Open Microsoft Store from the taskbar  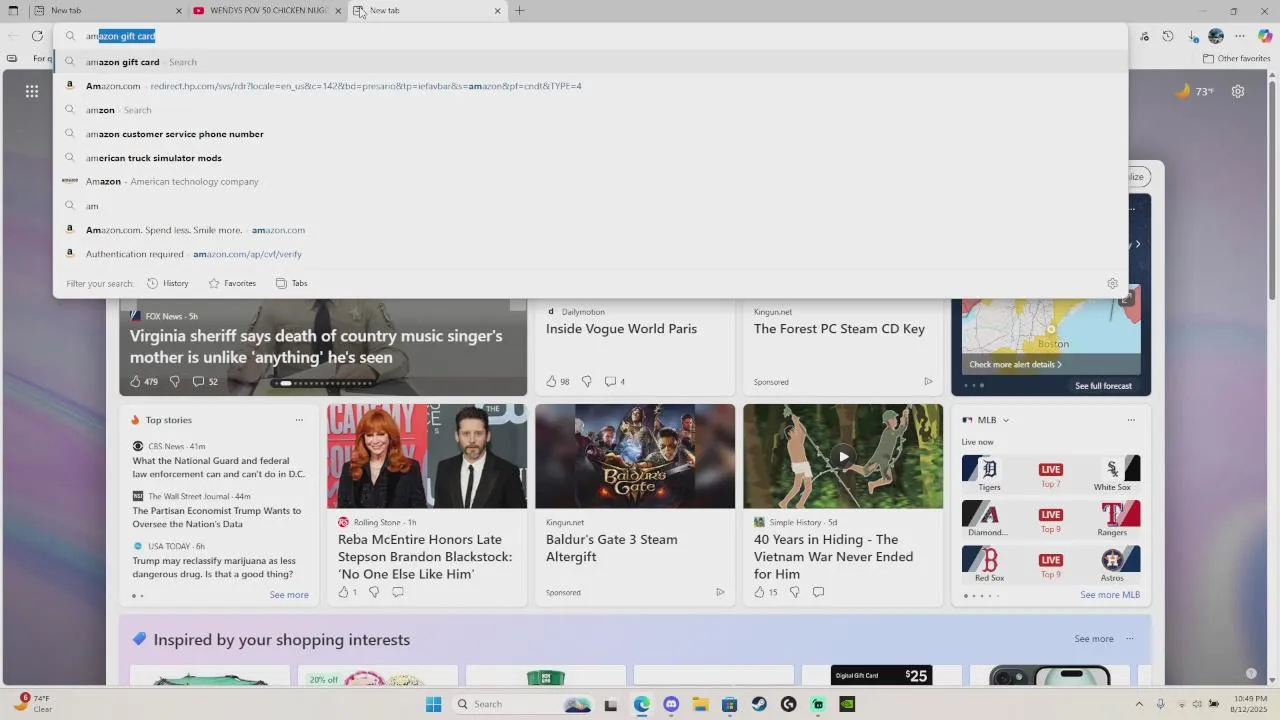pyautogui.click(x=730, y=704)
